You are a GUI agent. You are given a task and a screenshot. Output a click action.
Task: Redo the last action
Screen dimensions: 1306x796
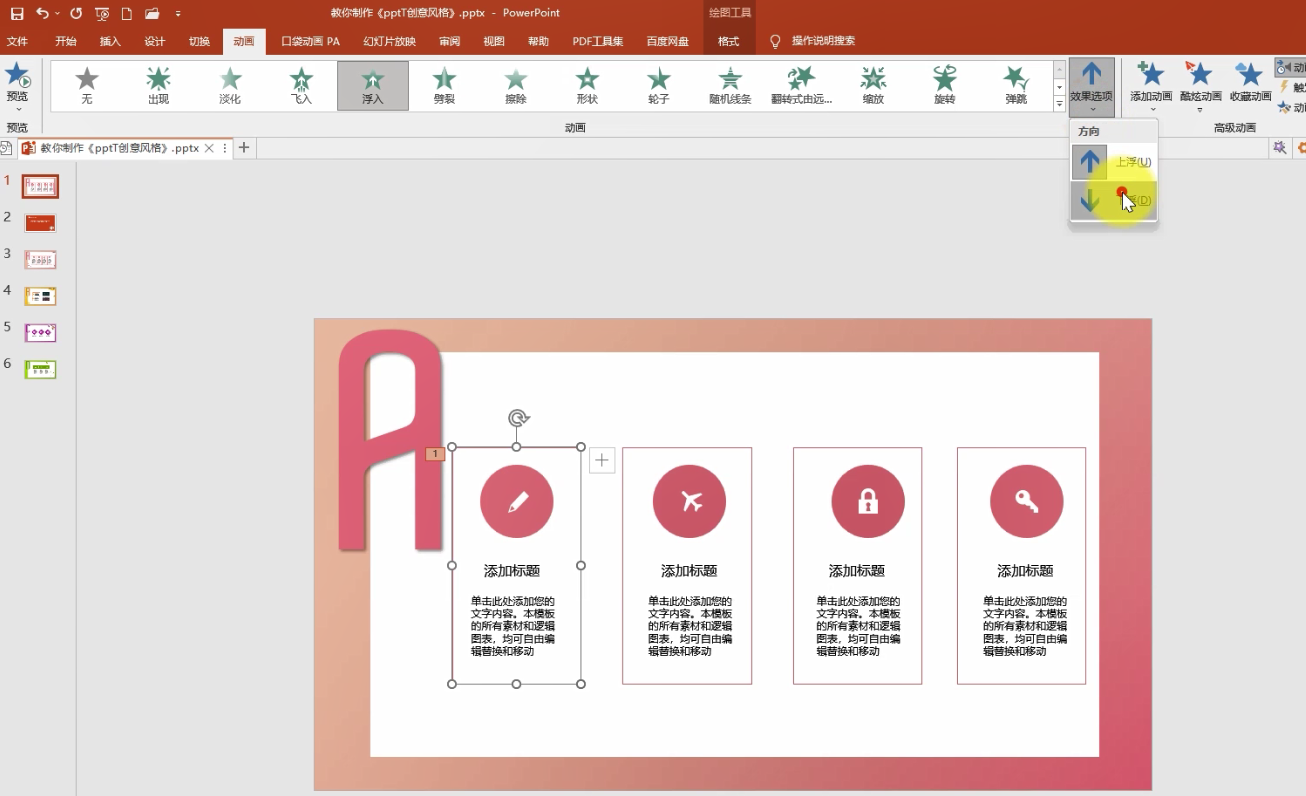pos(76,13)
